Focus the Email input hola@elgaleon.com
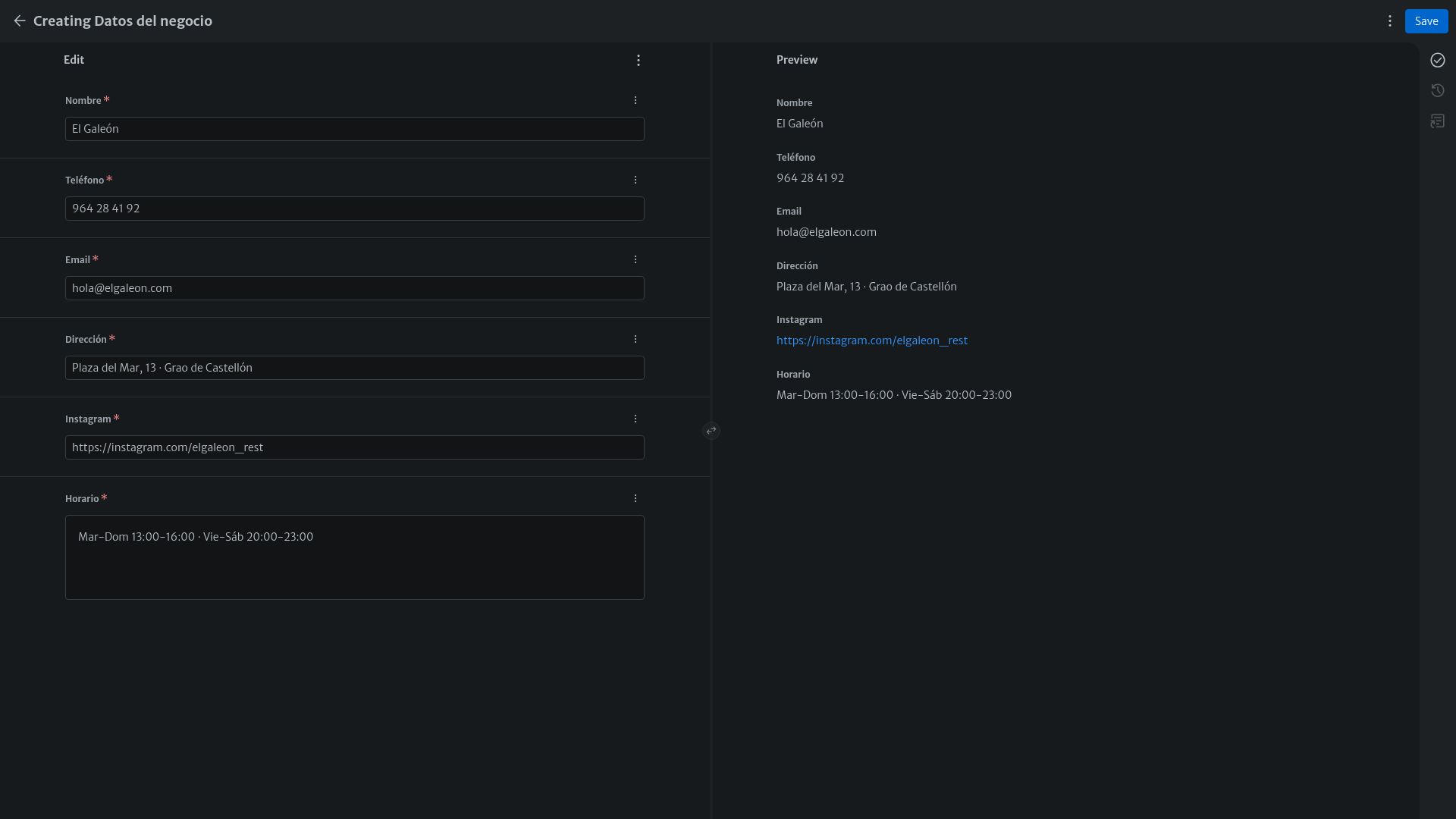Screen dimensions: 1456x819 click(355, 288)
